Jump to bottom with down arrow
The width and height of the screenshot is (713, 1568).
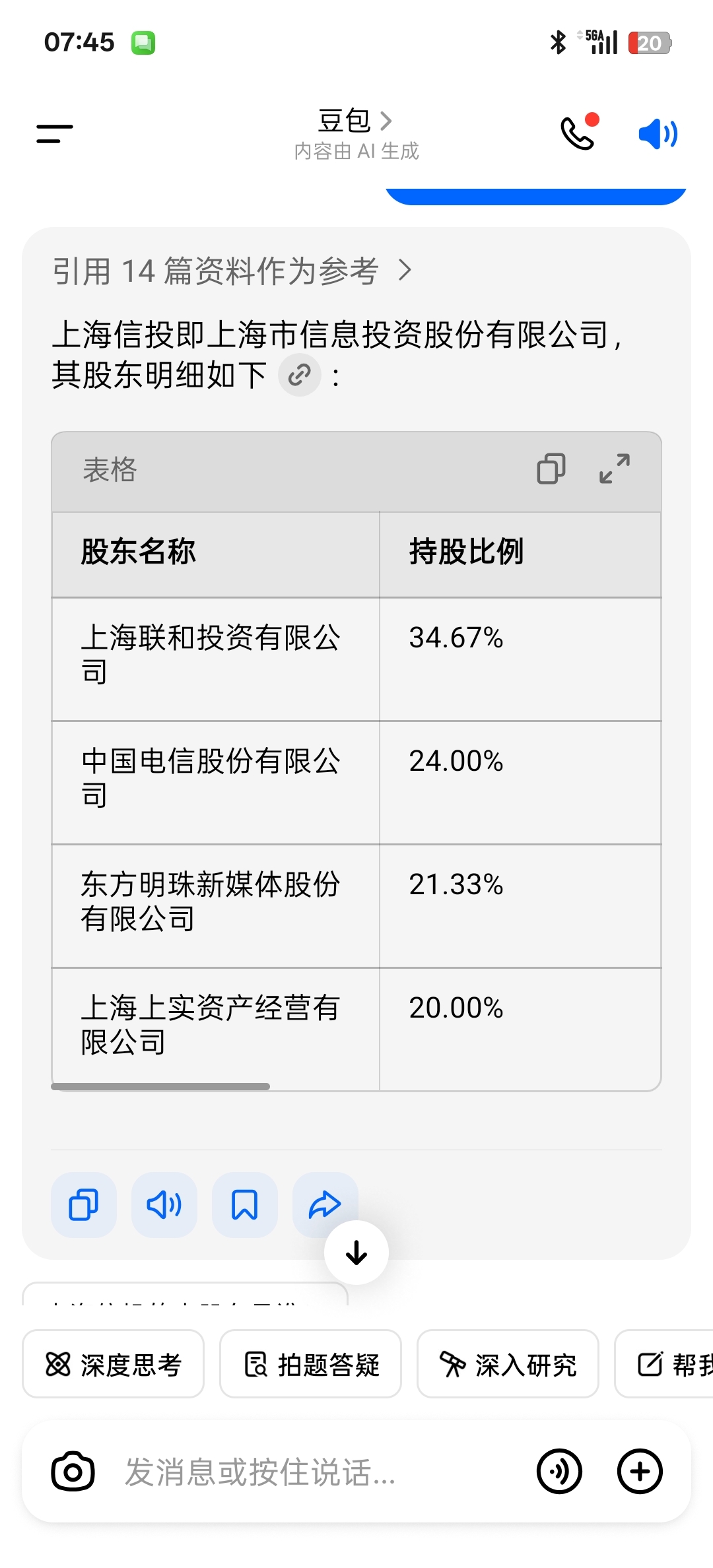coord(356,1253)
